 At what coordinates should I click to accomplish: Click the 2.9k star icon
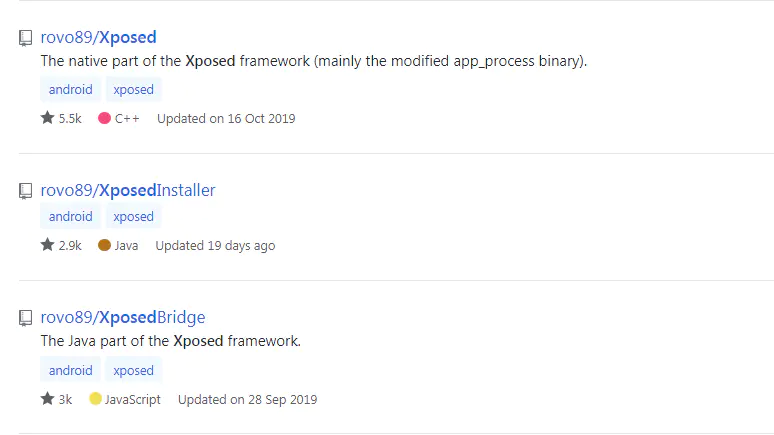tap(47, 245)
